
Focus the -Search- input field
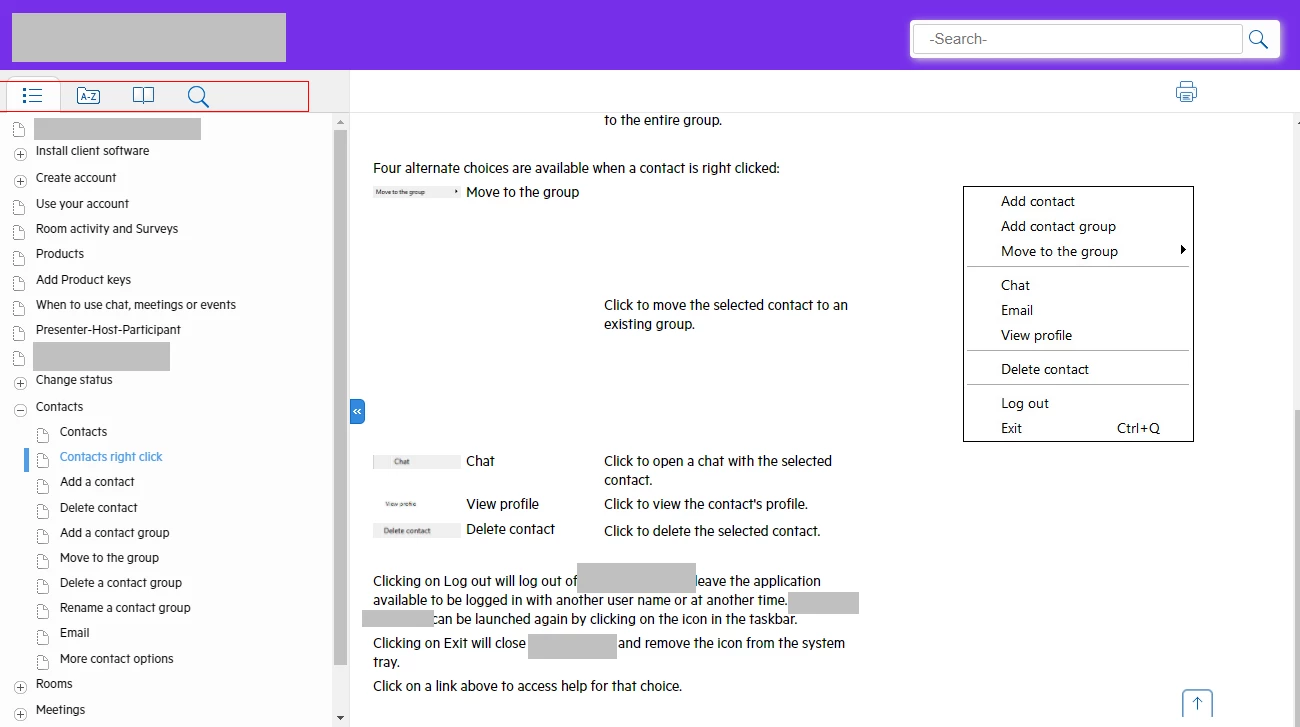tap(1077, 39)
